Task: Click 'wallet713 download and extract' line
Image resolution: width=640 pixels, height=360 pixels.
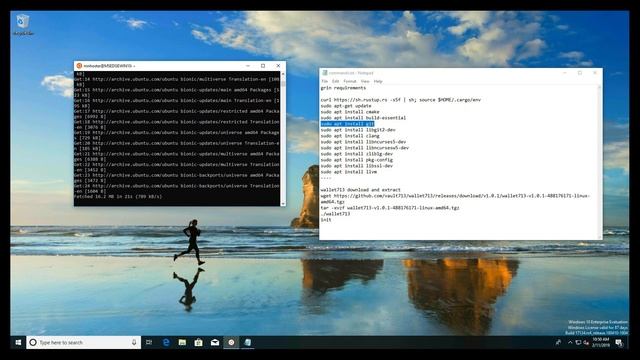Action: point(360,190)
